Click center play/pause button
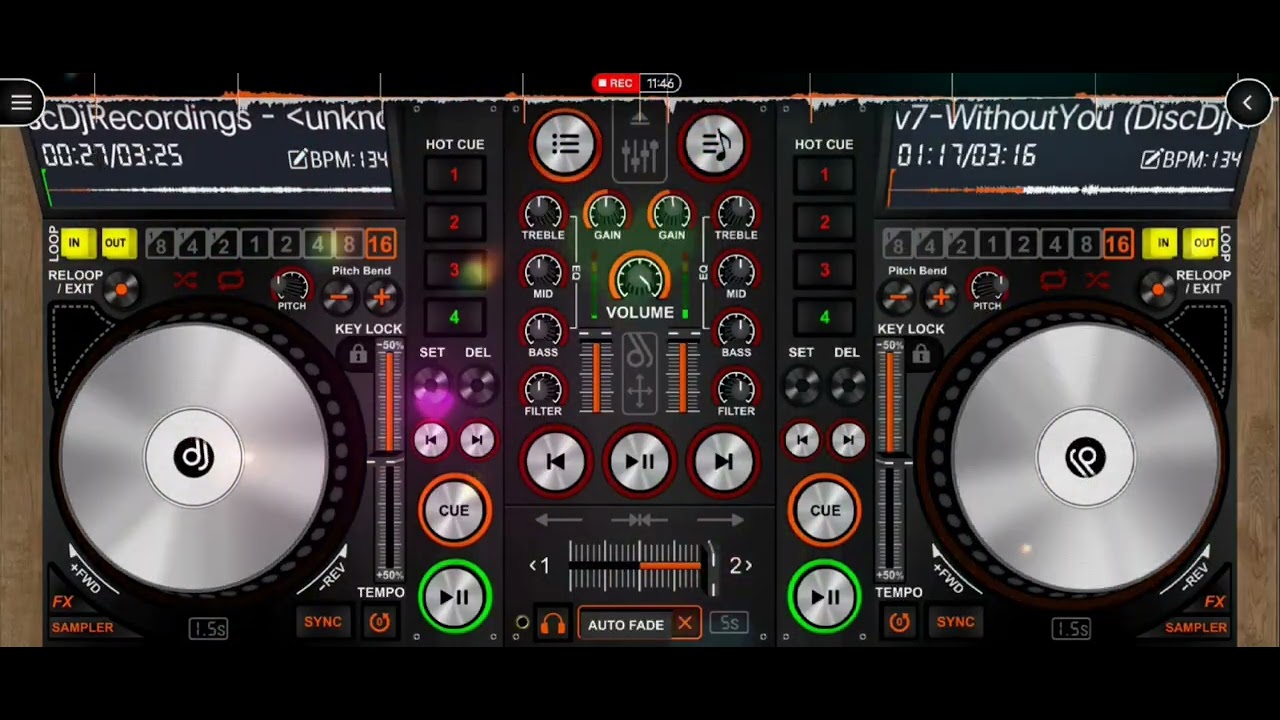Image resolution: width=1280 pixels, height=720 pixels. tap(640, 461)
